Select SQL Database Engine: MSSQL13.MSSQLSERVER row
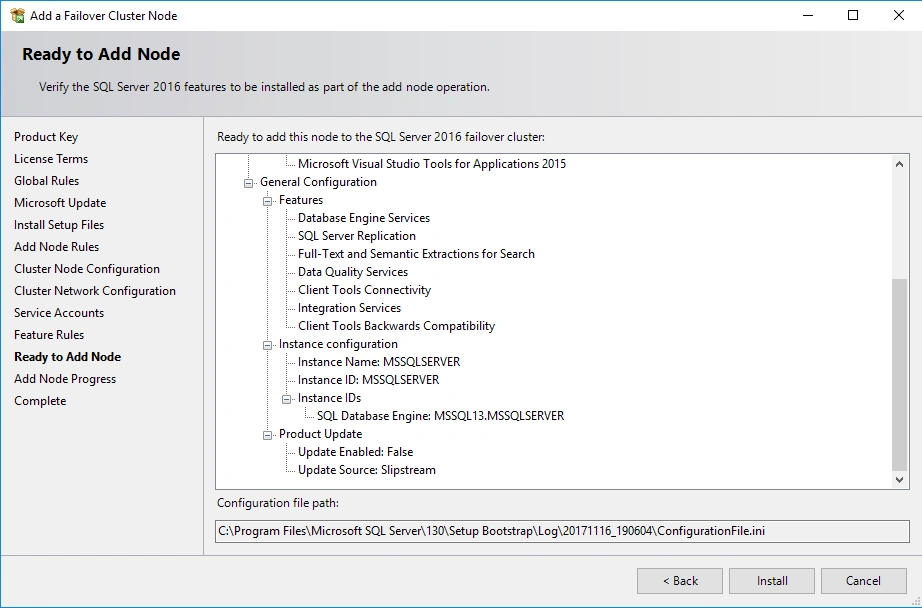 click(x=440, y=416)
